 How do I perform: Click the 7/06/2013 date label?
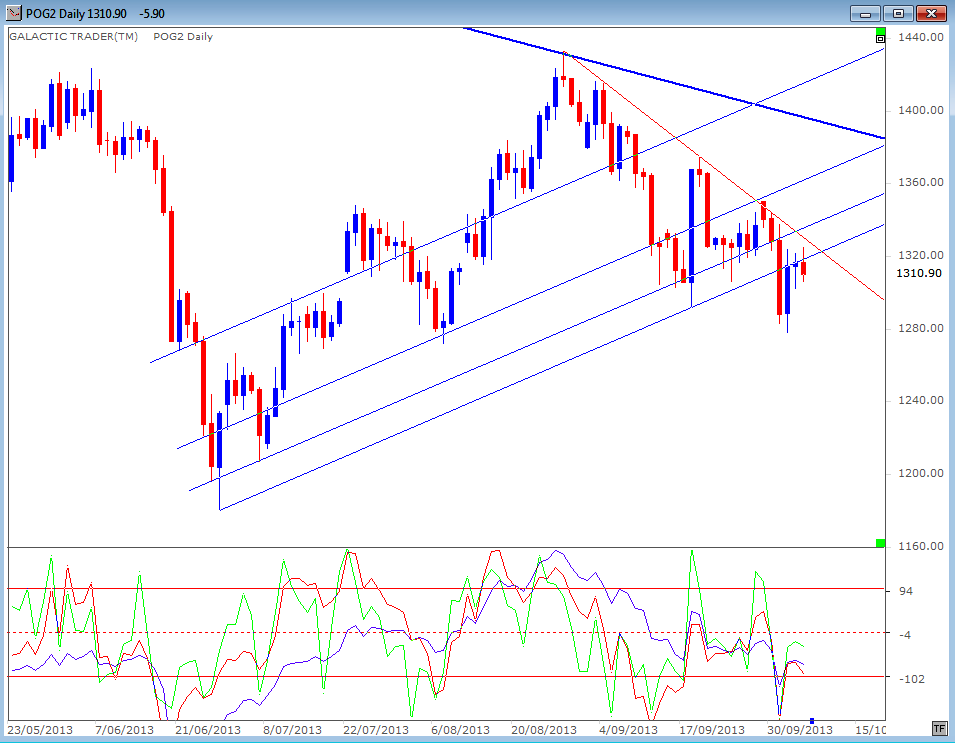124,730
